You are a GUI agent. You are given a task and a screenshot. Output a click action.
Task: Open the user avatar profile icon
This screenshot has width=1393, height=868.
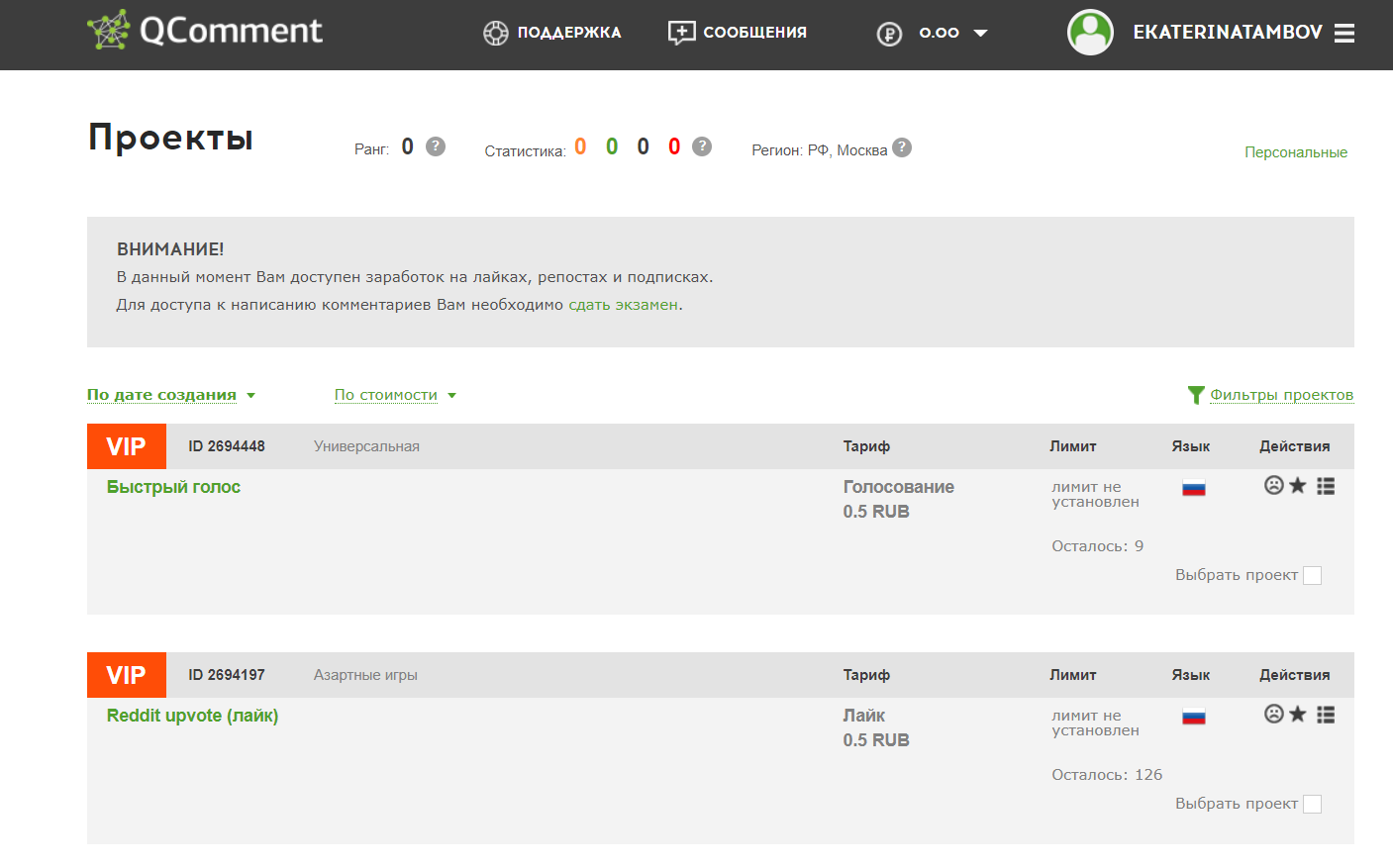(1090, 33)
